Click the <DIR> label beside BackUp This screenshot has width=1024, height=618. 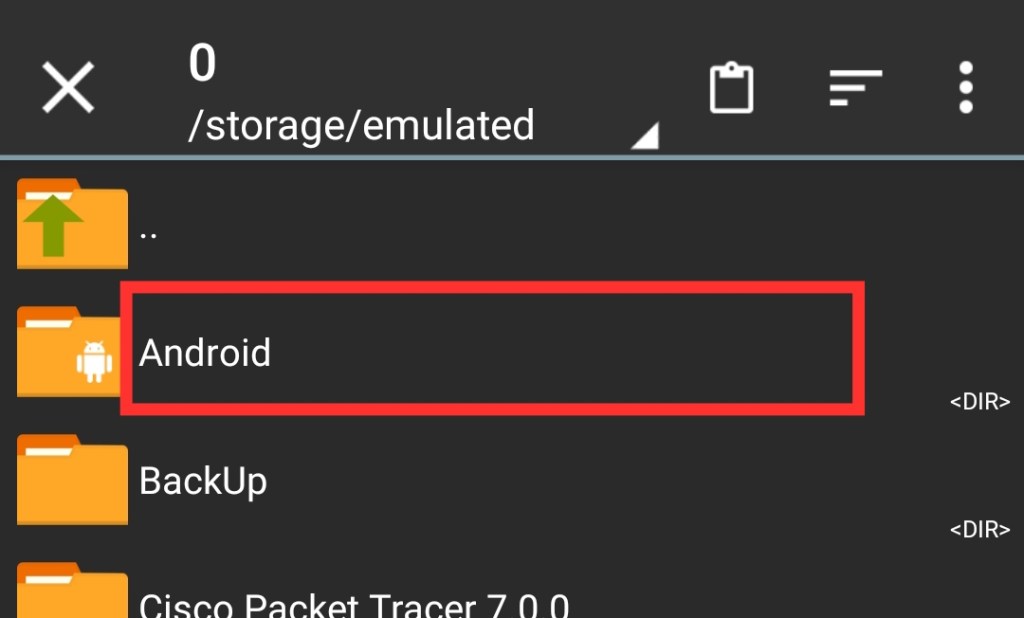(979, 530)
